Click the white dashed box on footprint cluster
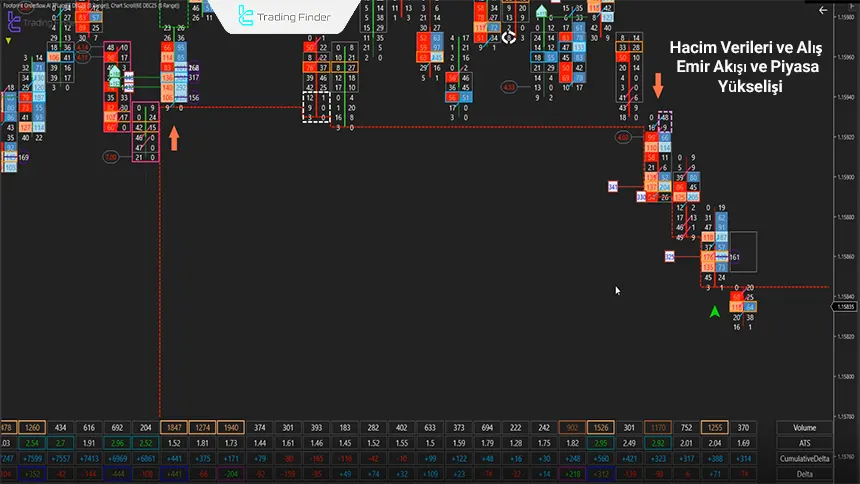 (316, 107)
